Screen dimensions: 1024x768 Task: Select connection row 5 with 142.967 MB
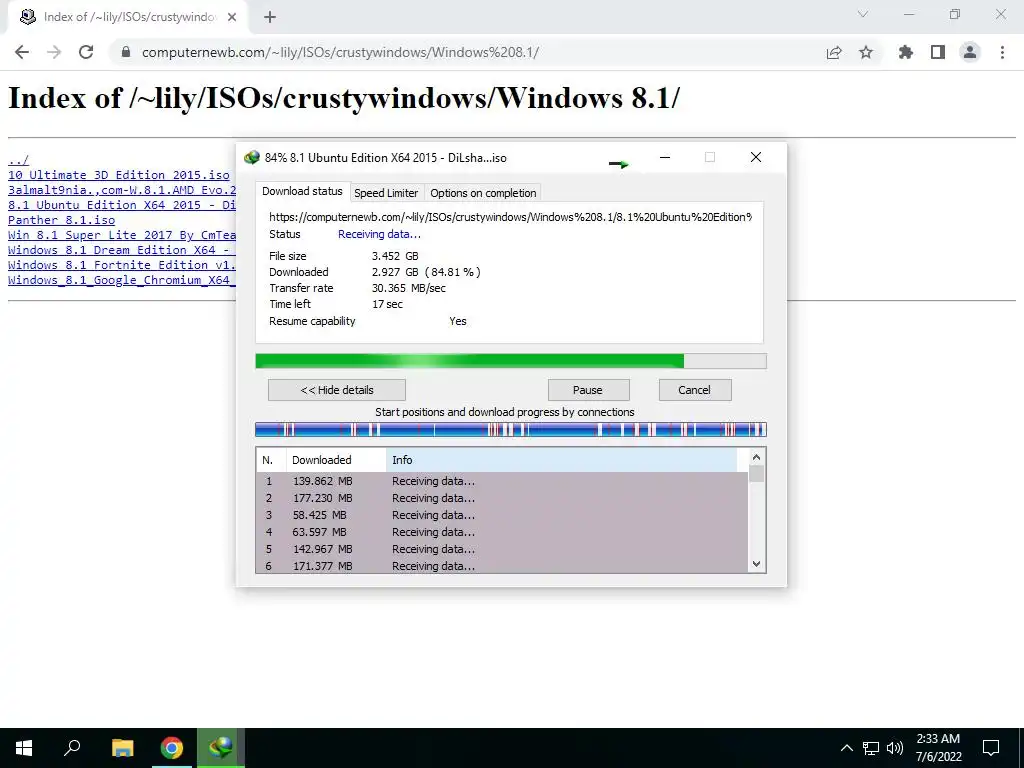[502, 549]
